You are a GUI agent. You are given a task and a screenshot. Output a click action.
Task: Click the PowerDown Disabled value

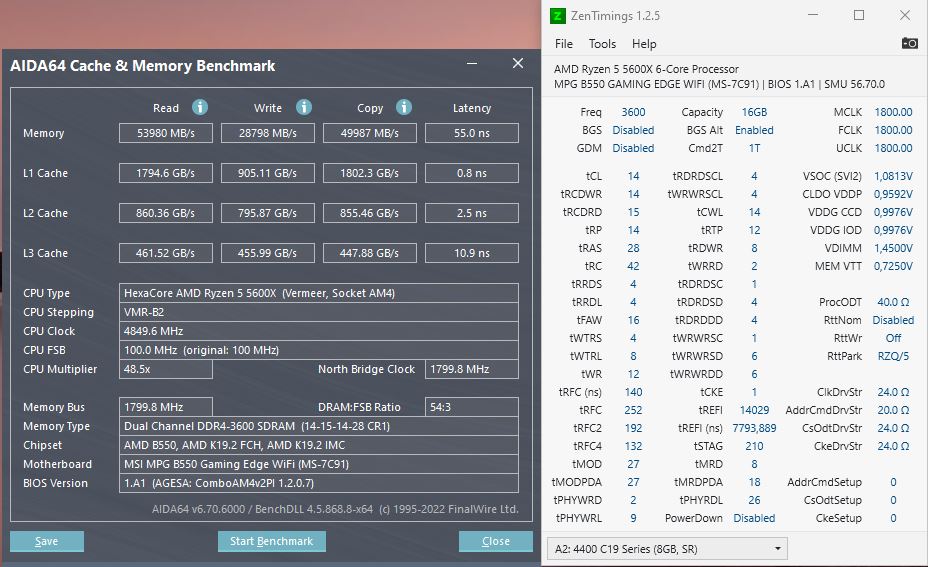tap(754, 518)
